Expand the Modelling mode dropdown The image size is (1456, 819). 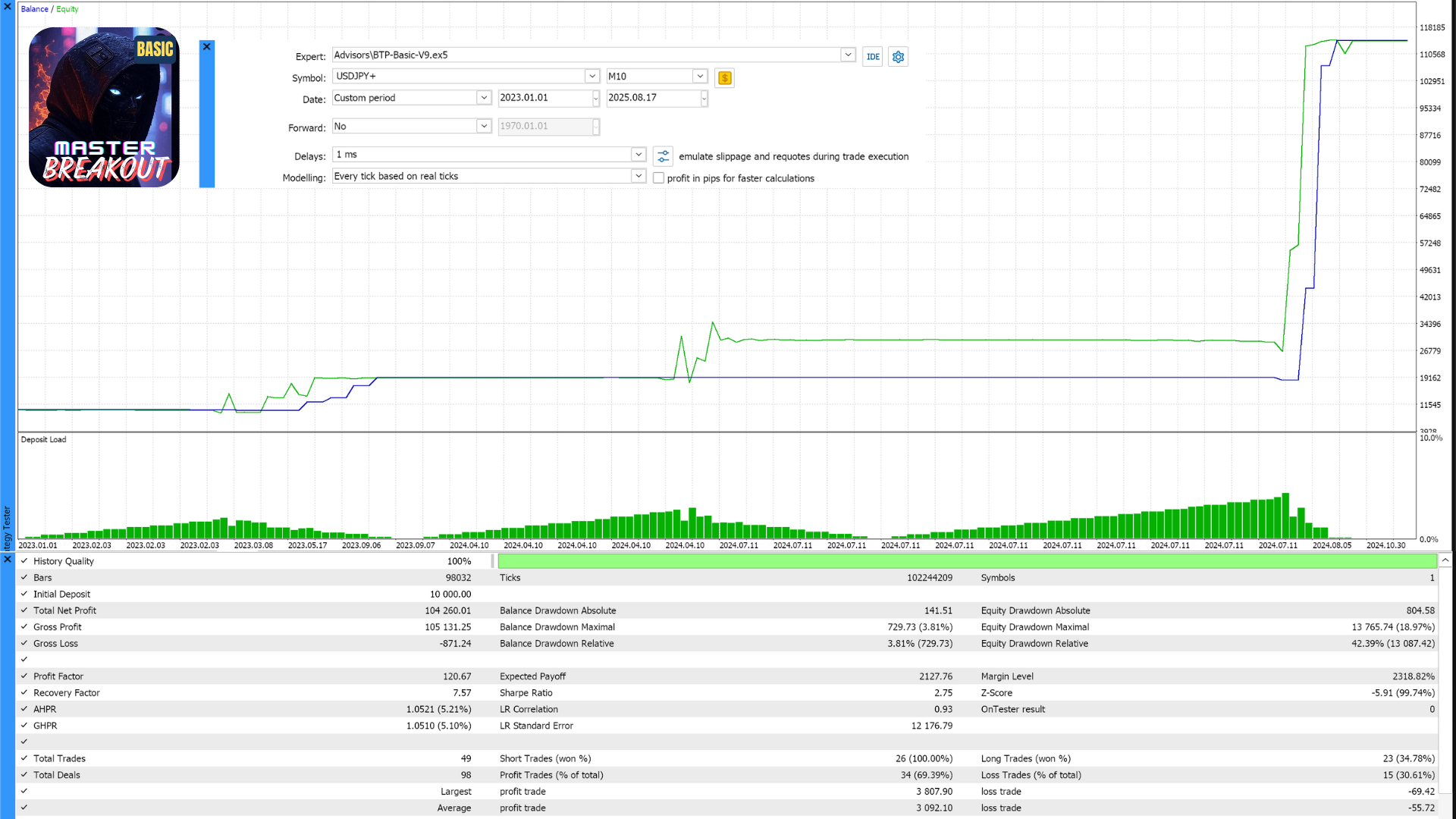click(638, 176)
